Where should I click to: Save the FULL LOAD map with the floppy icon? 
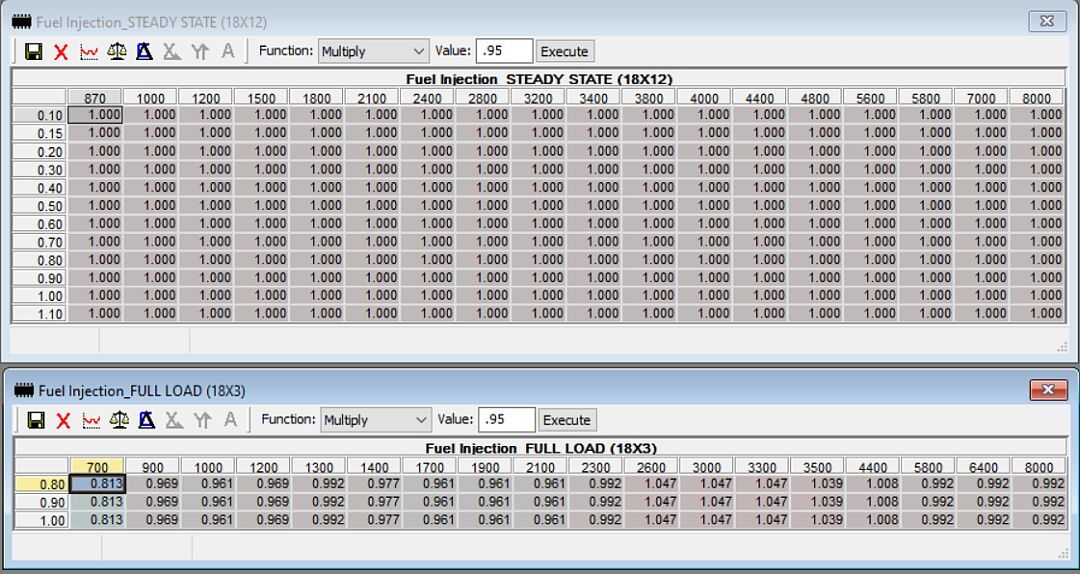(36, 420)
